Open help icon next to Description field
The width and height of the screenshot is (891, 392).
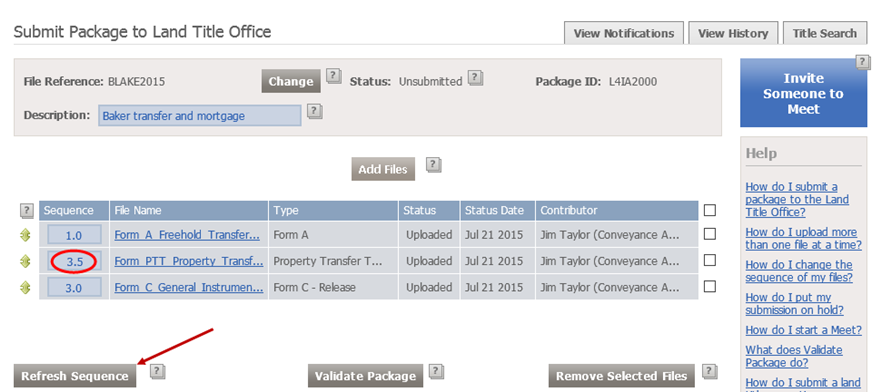[315, 111]
